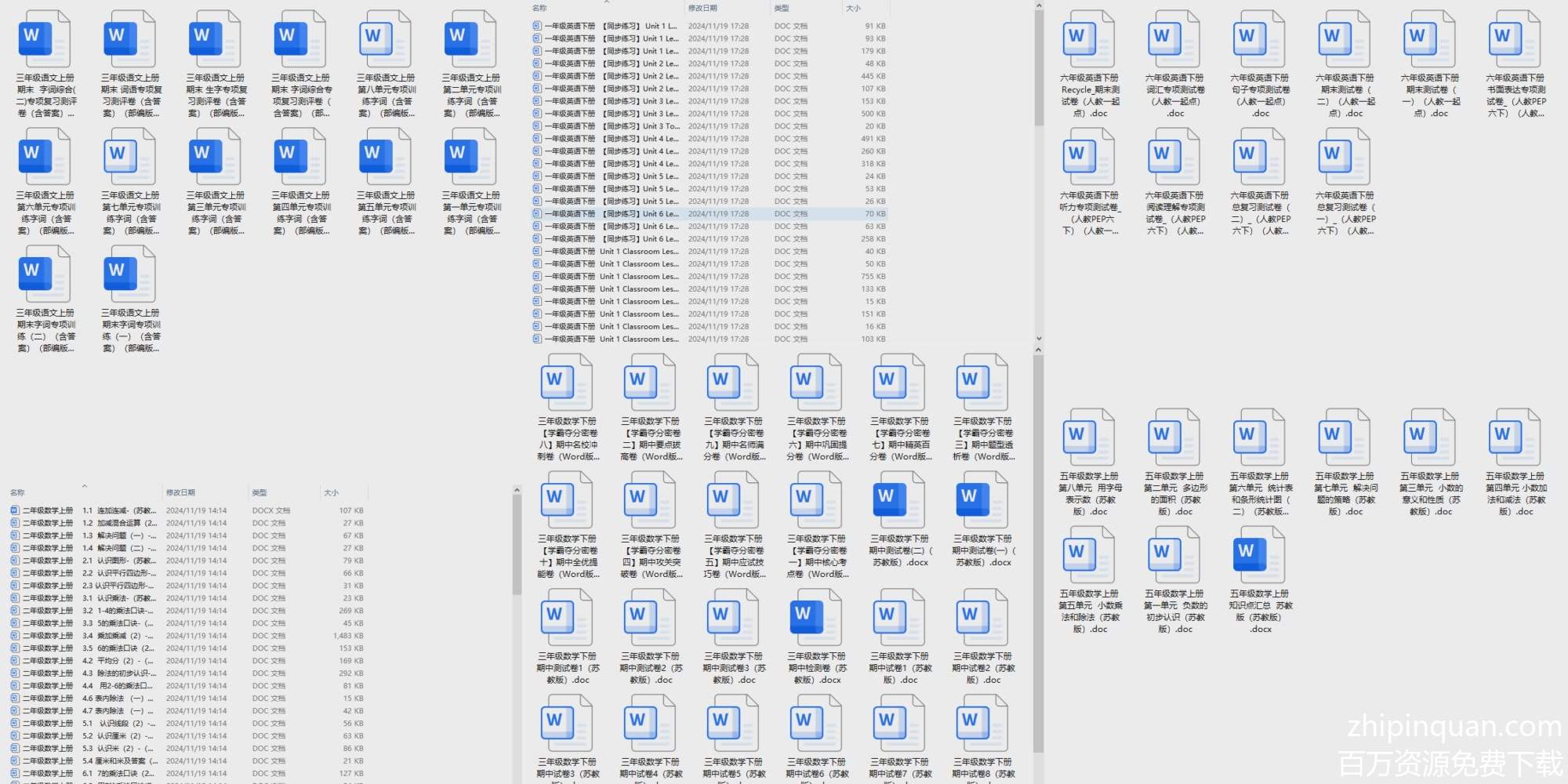
Task: Toggle sort arrow above 名称 in 二年级数学 list
Action: [85, 486]
